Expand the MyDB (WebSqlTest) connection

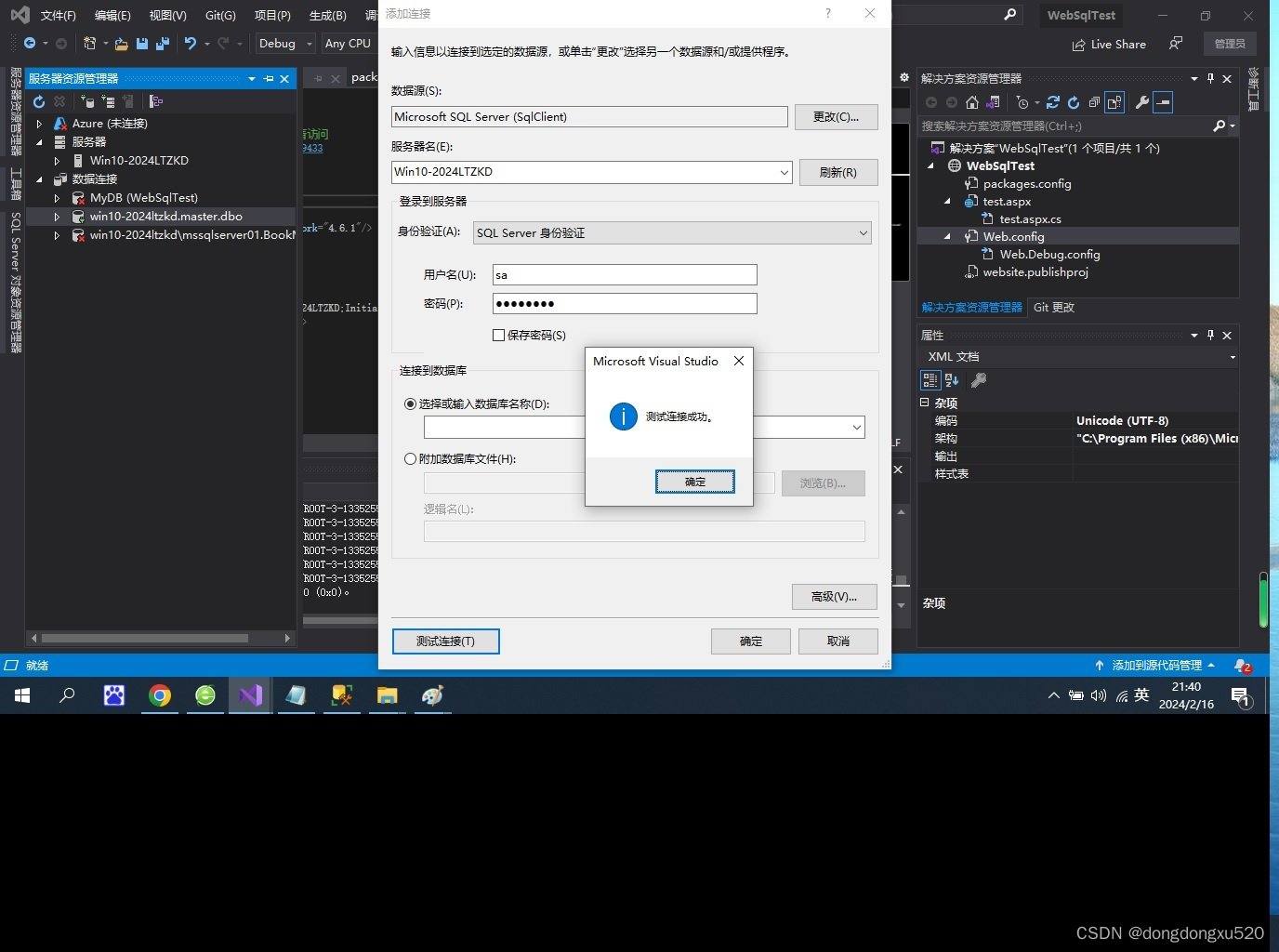coord(57,198)
